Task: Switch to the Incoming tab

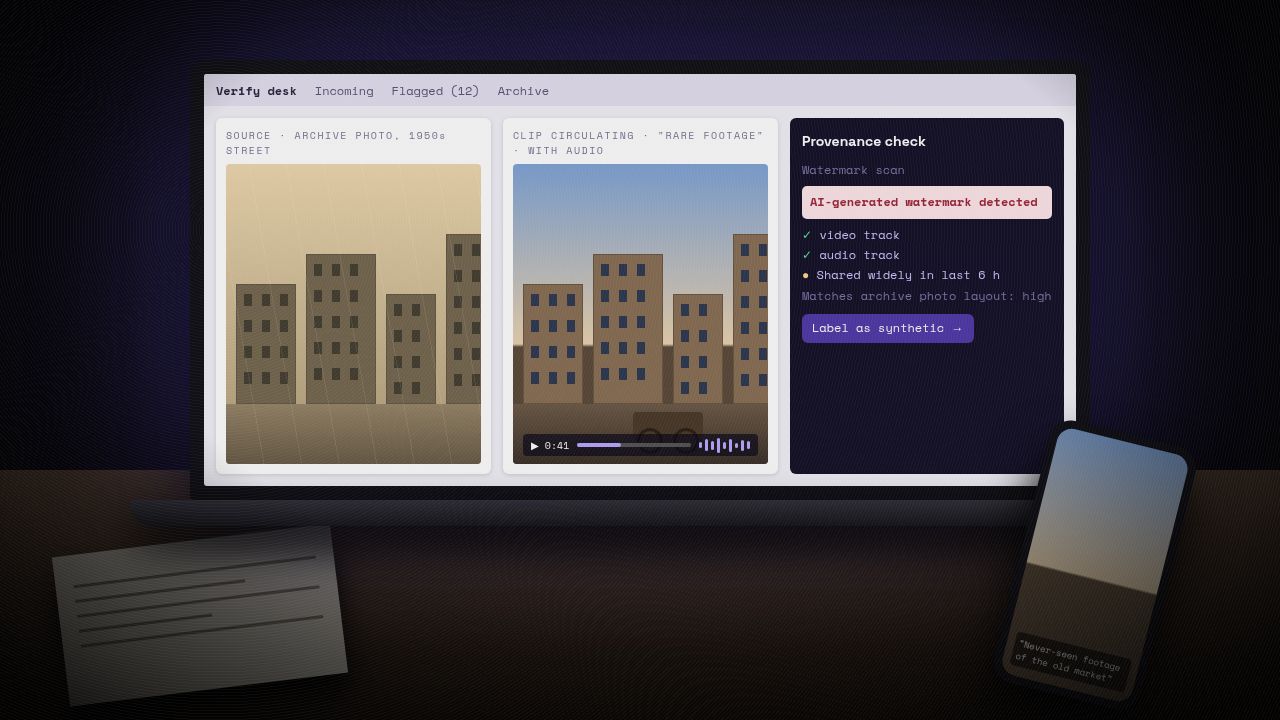Action: coord(344,91)
